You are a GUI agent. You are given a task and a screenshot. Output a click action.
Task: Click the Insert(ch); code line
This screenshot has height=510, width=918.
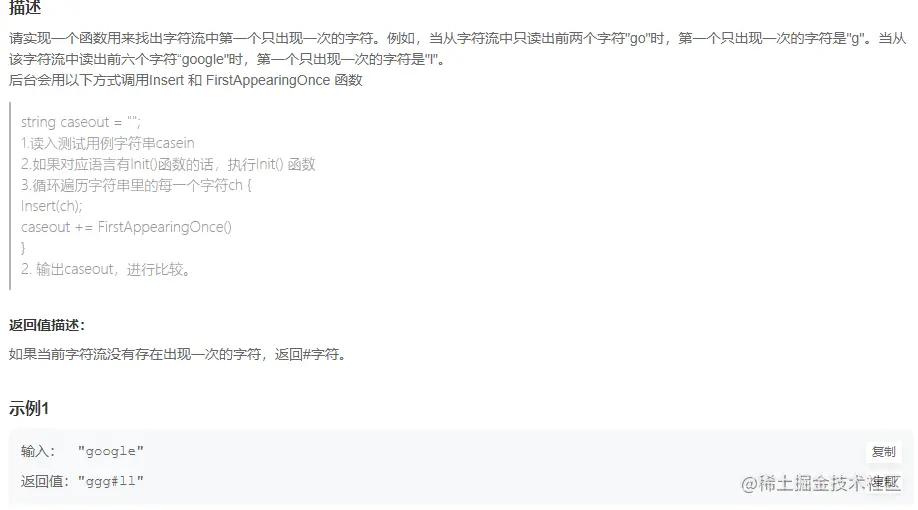[x=52, y=206]
